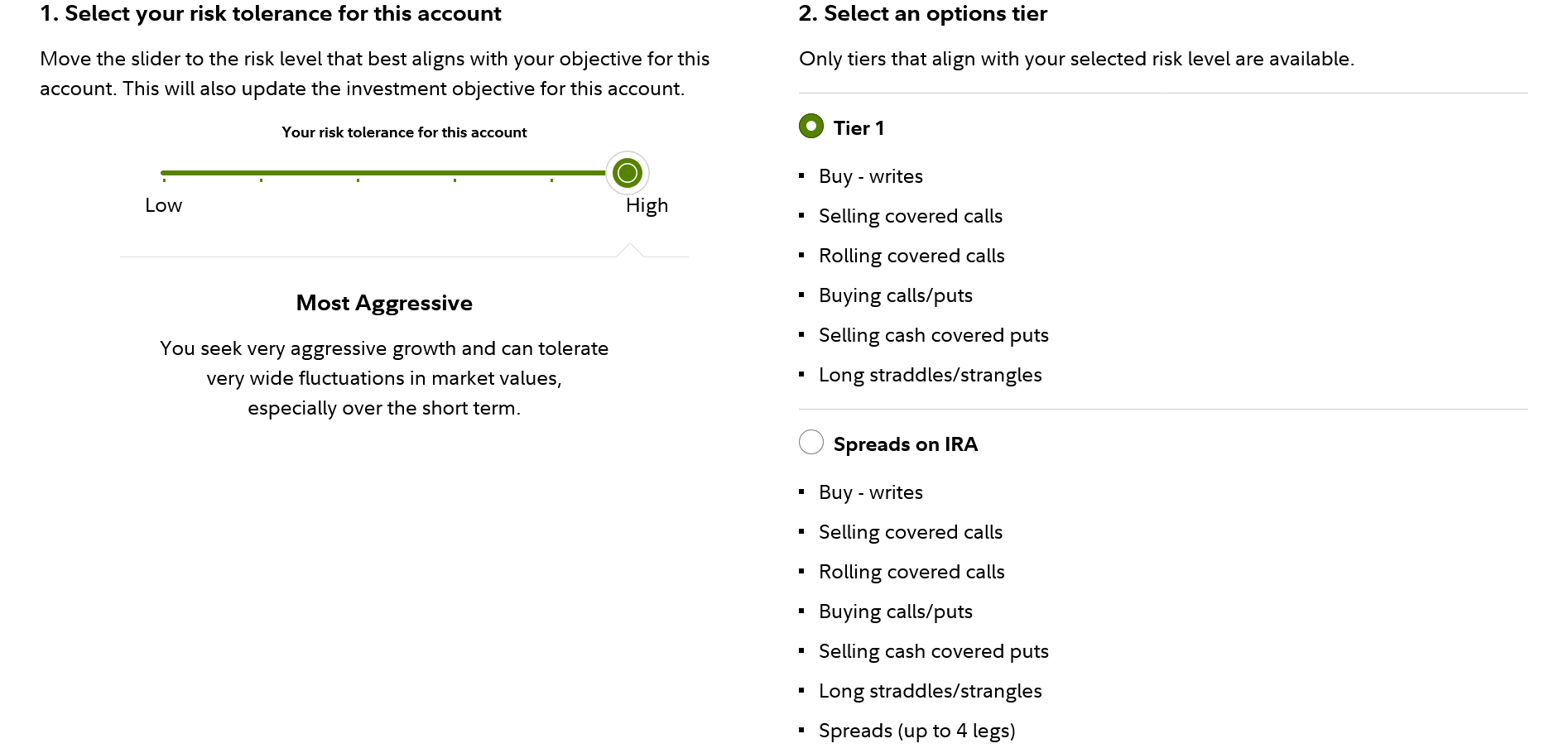The width and height of the screenshot is (1568, 753).
Task: Select the Spreads on IRA radio button
Action: point(810,443)
